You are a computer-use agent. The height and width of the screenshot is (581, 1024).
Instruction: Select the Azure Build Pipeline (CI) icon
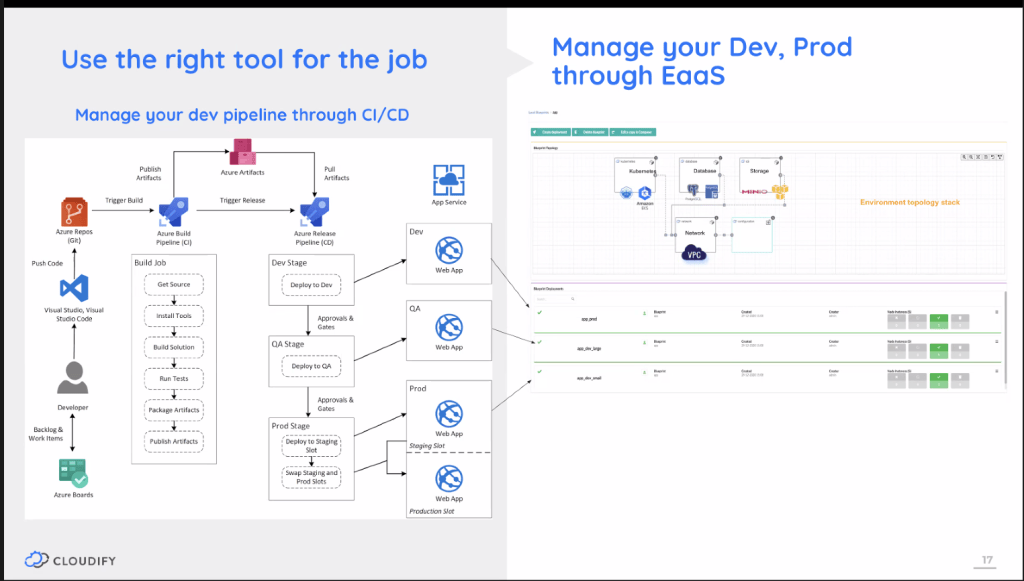click(173, 213)
